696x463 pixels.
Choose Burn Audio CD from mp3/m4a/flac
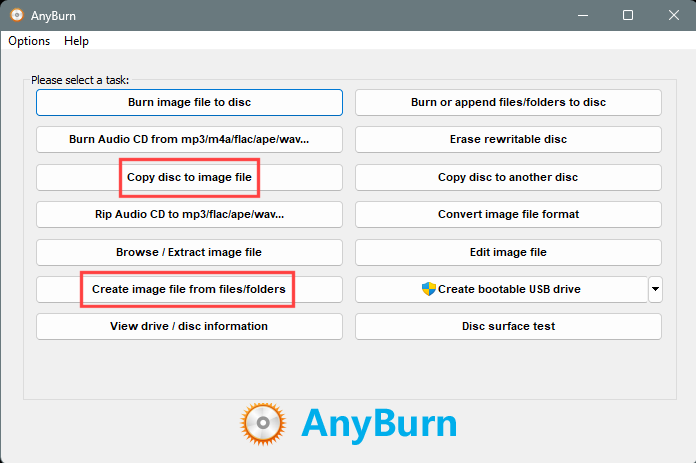point(190,139)
